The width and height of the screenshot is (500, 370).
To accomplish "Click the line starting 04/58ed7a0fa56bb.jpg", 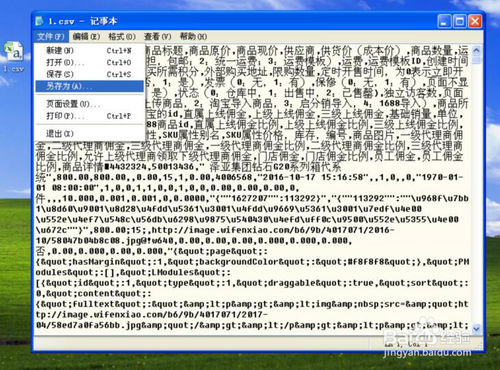I will (252, 325).
